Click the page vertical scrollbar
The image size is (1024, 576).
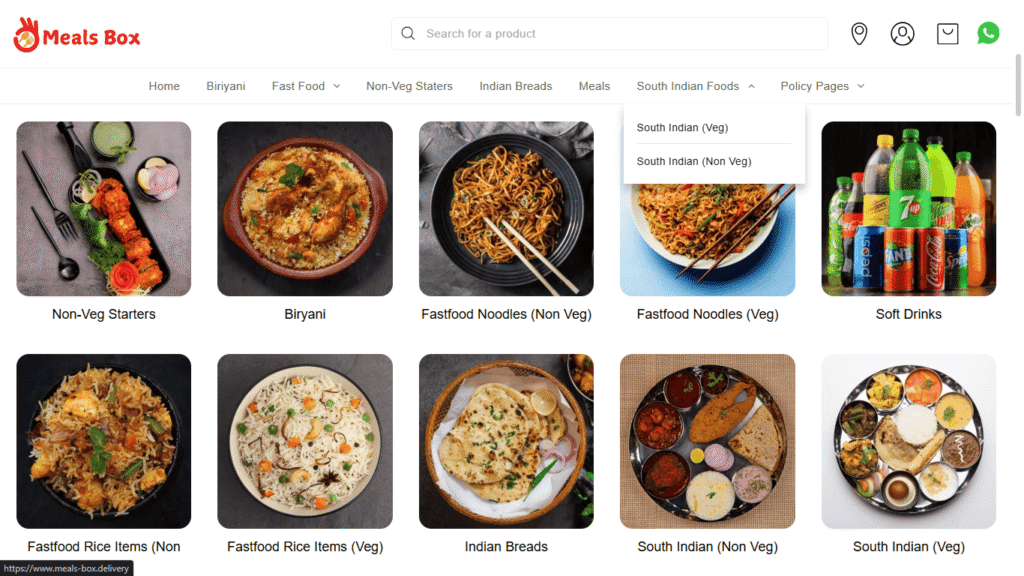point(1018,300)
